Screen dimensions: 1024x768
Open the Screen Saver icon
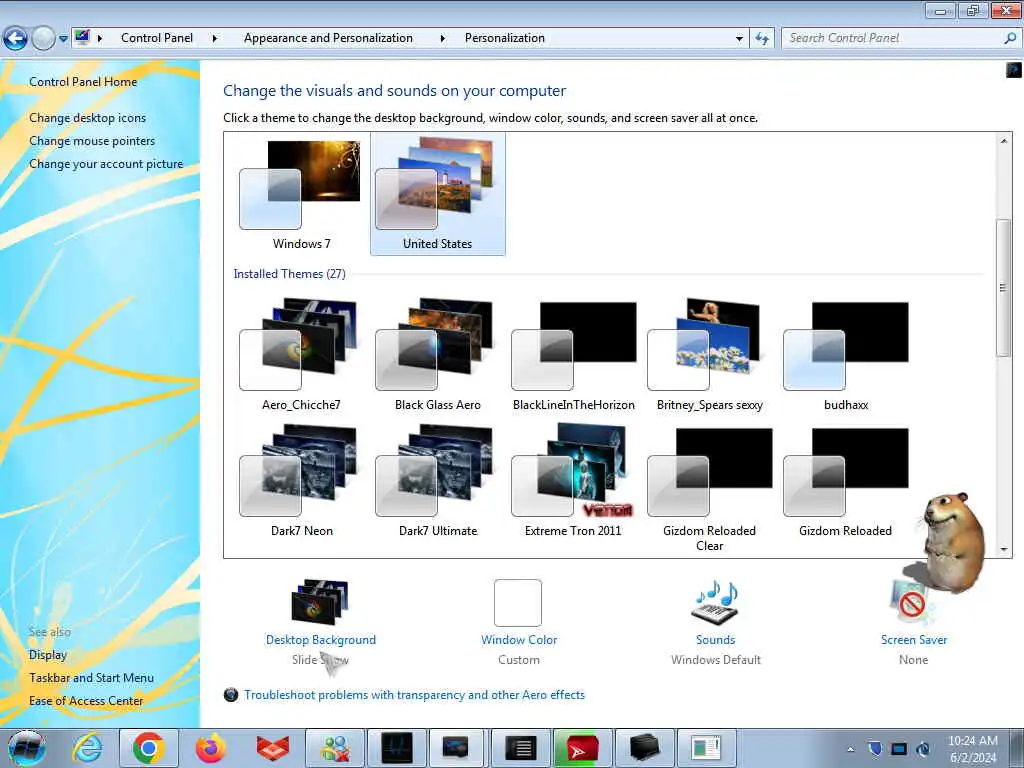pyautogui.click(x=912, y=602)
